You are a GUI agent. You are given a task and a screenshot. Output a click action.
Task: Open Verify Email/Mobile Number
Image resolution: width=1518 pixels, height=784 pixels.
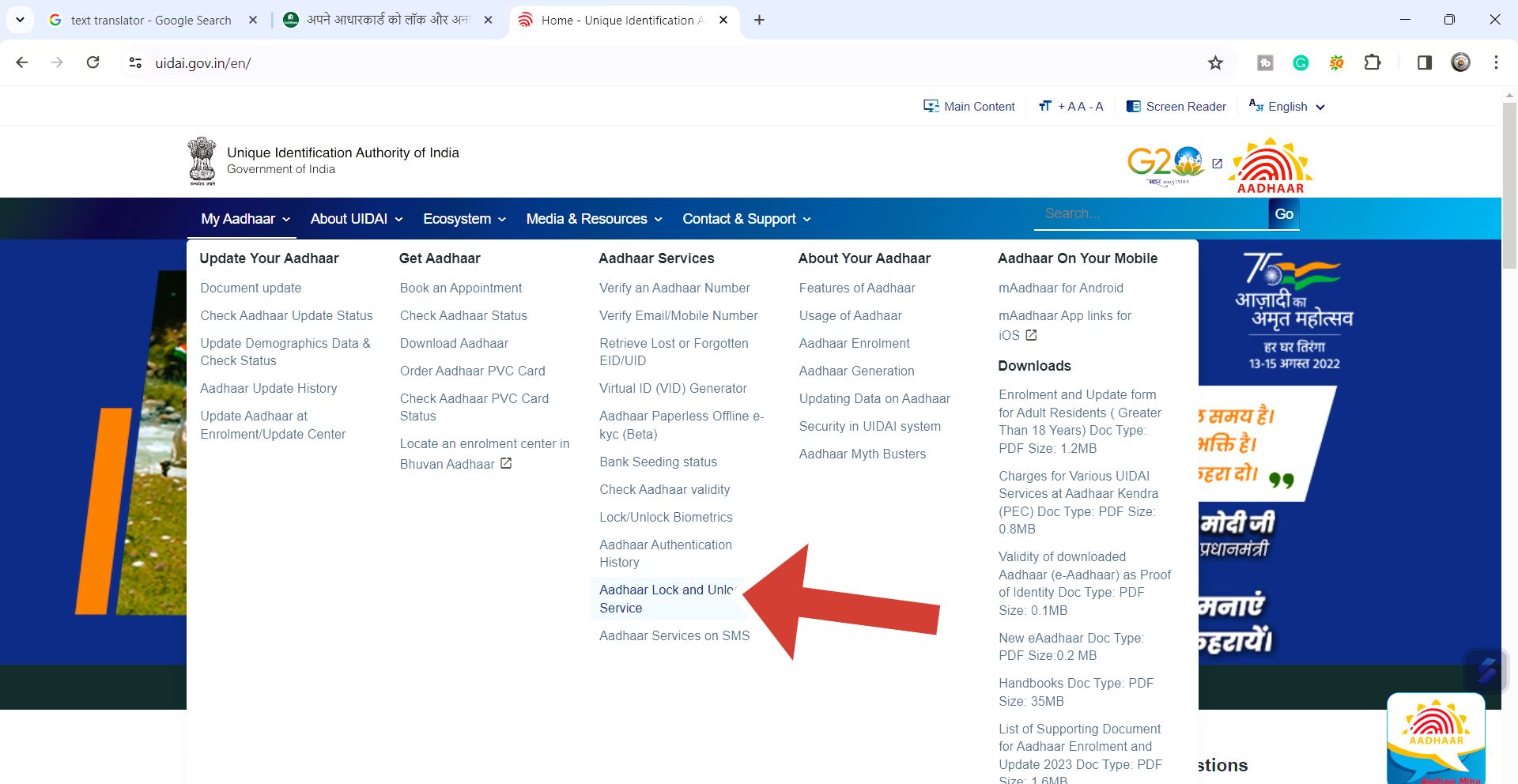click(678, 315)
